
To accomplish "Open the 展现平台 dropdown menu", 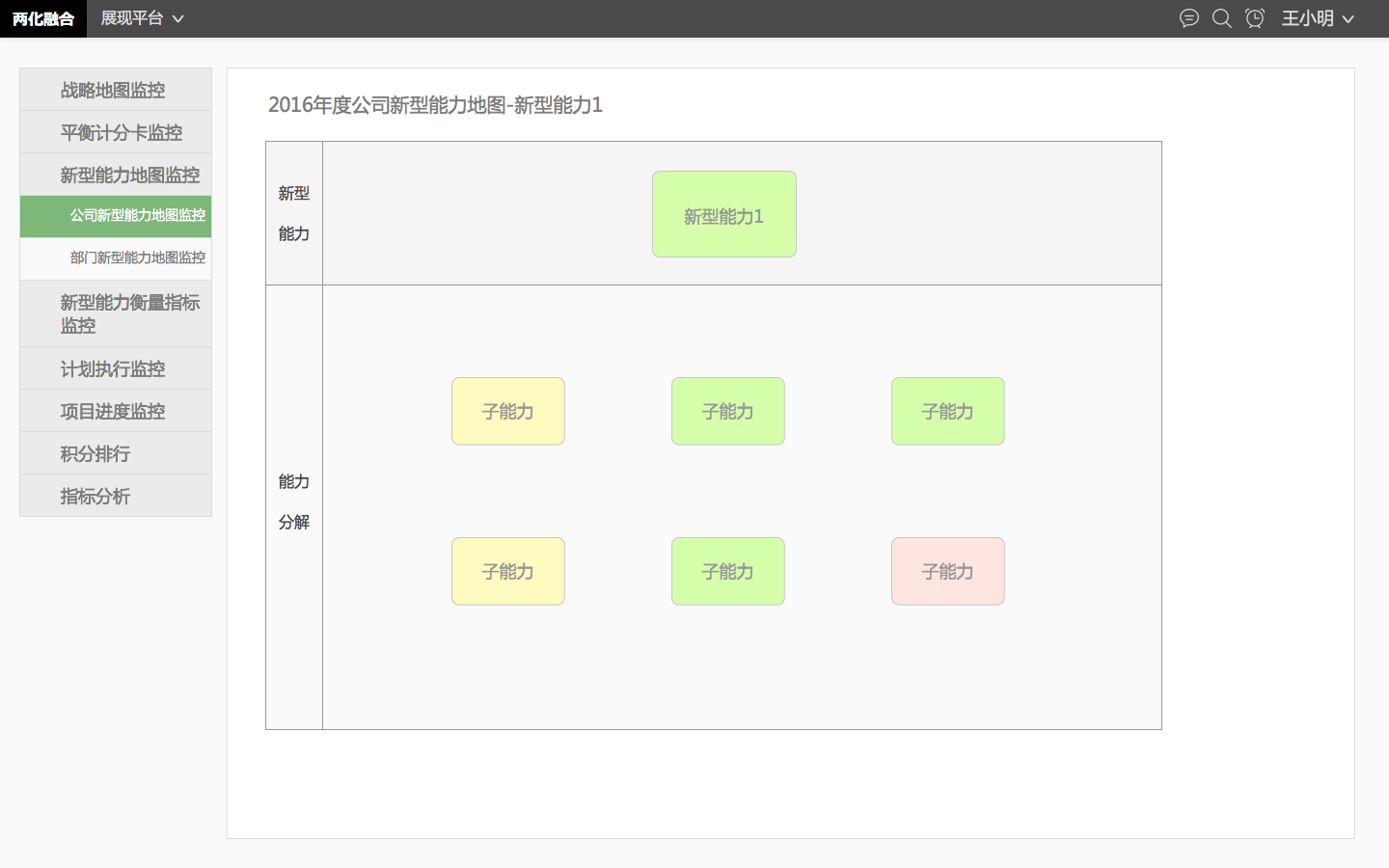I will point(142,18).
